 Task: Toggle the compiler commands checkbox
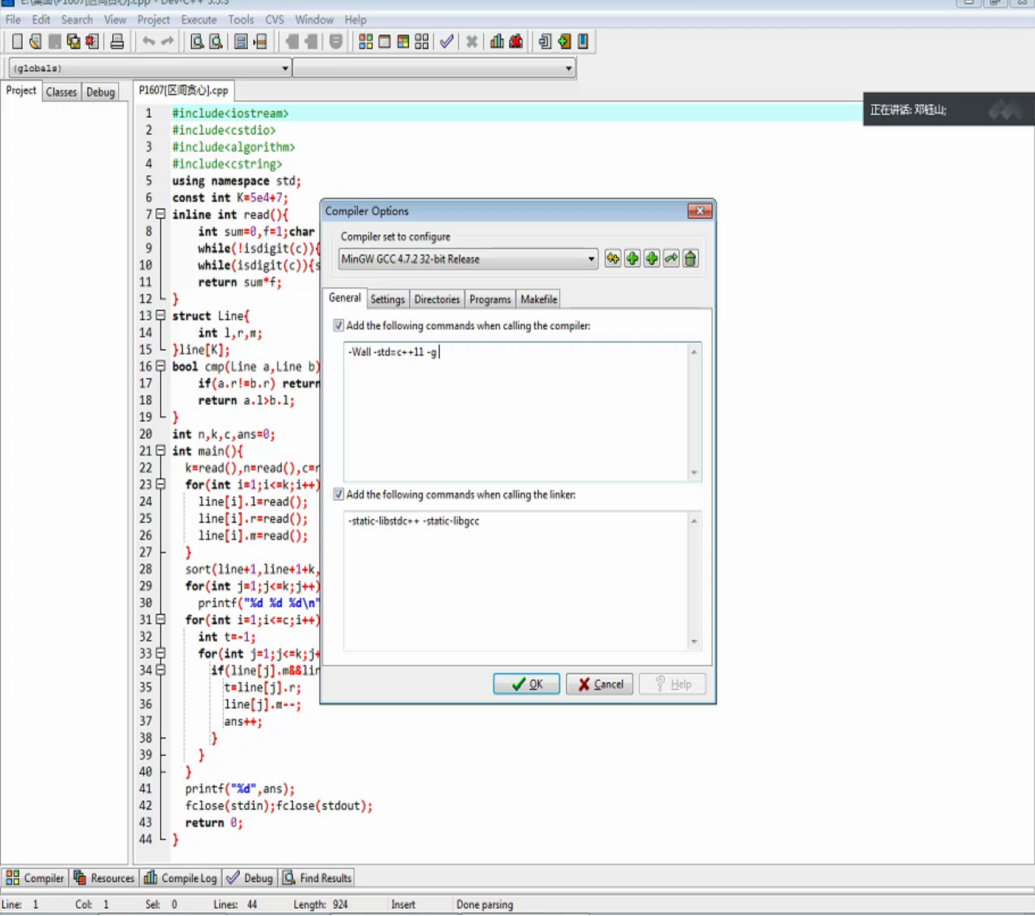tap(339, 326)
